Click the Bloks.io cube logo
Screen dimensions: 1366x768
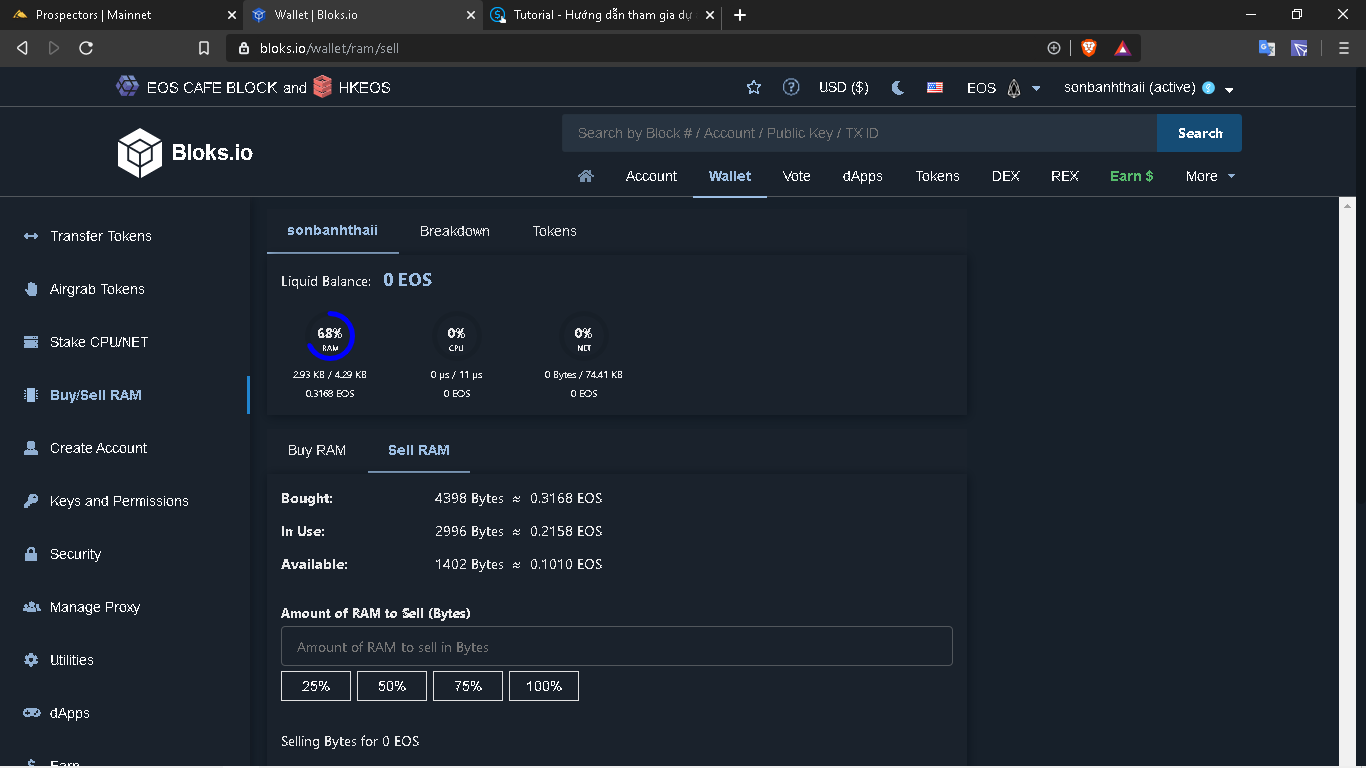pos(139,153)
